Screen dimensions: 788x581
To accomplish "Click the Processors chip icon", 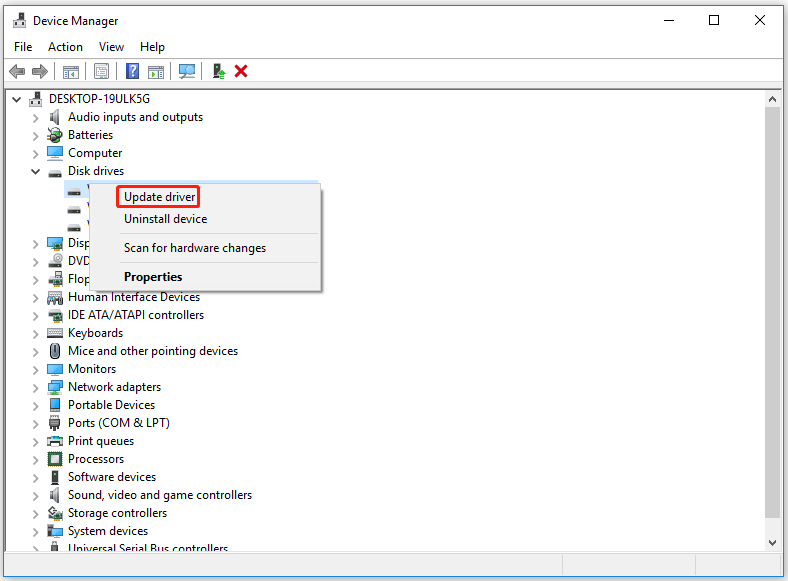I will (55, 459).
